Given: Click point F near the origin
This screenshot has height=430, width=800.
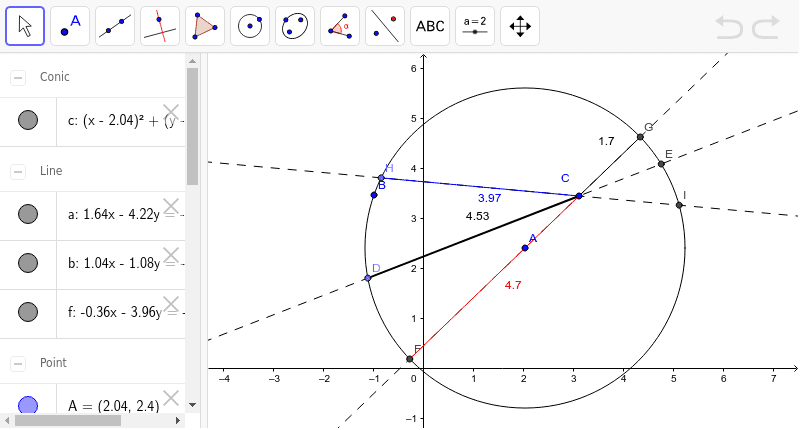Looking at the screenshot, I should coord(409,359).
